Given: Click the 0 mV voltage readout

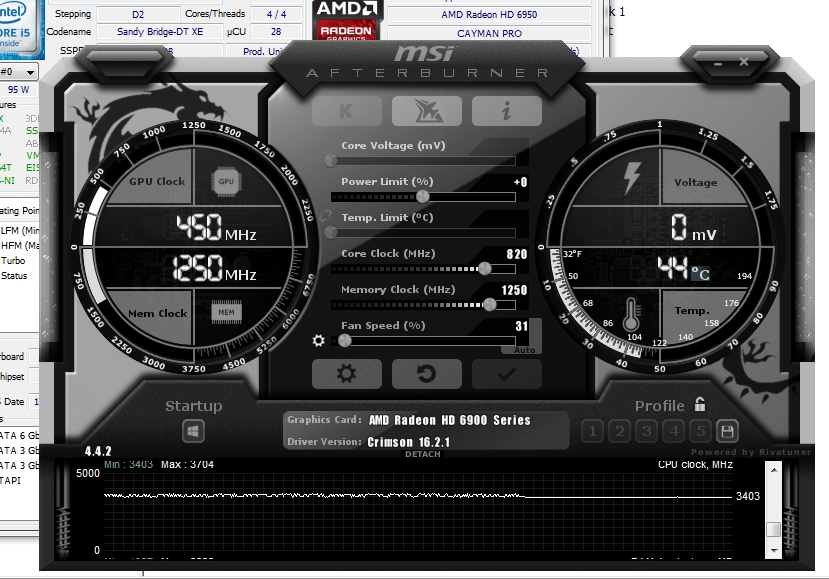Looking at the screenshot, I should point(694,228).
